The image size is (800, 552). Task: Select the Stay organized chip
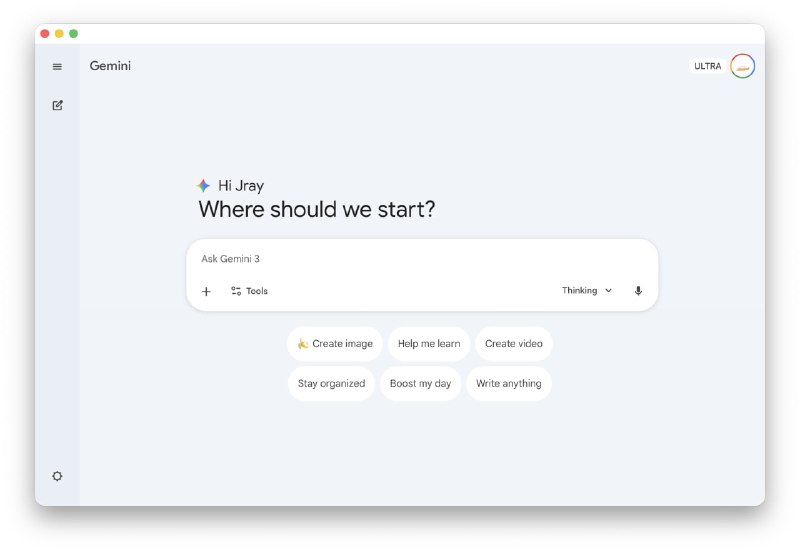point(331,383)
